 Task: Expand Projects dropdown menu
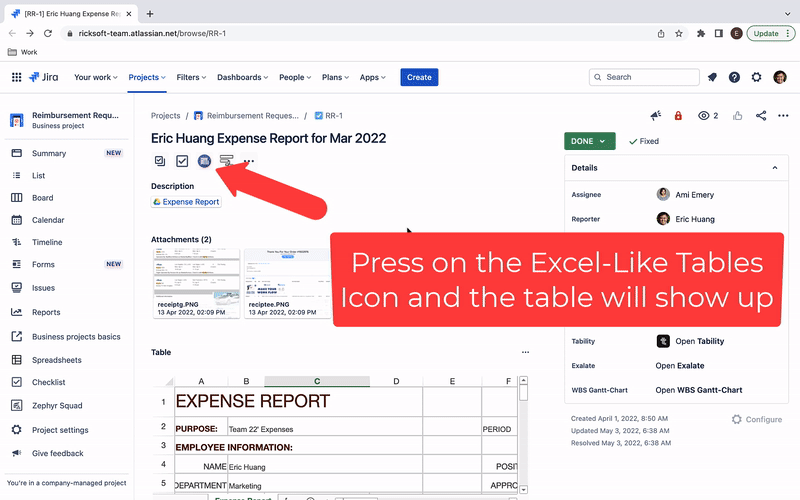coord(147,77)
